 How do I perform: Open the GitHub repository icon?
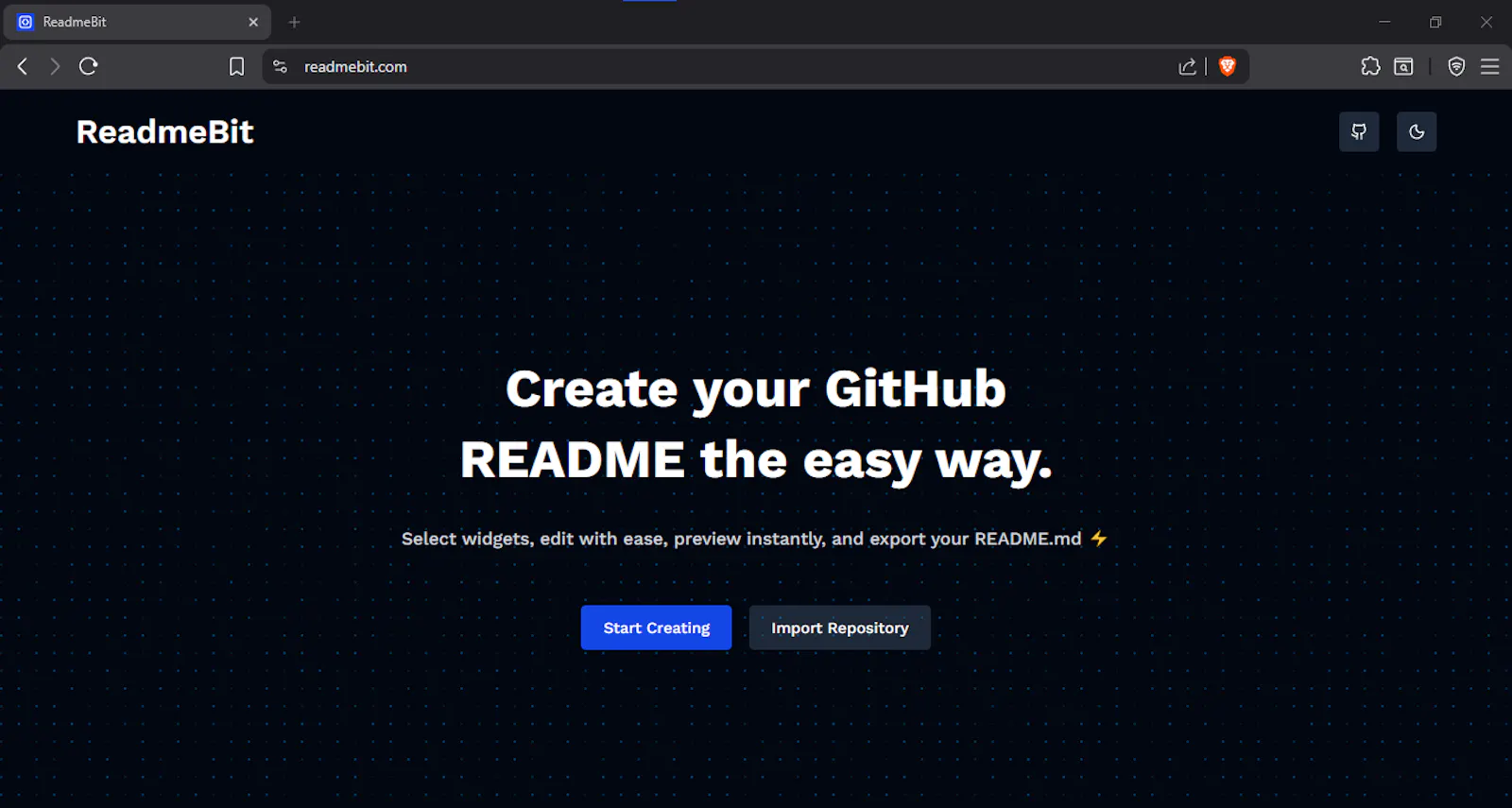point(1359,131)
